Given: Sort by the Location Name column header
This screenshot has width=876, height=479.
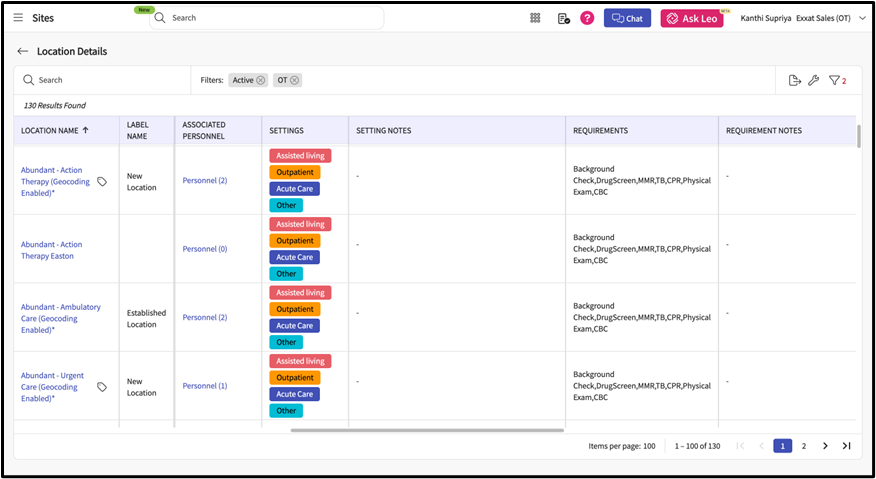Looking at the screenshot, I should 55,130.
